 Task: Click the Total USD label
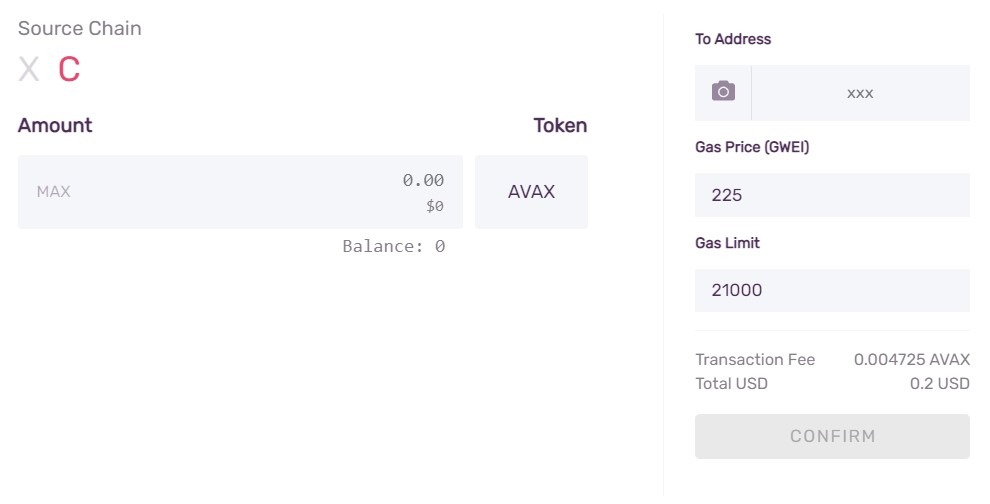point(731,383)
